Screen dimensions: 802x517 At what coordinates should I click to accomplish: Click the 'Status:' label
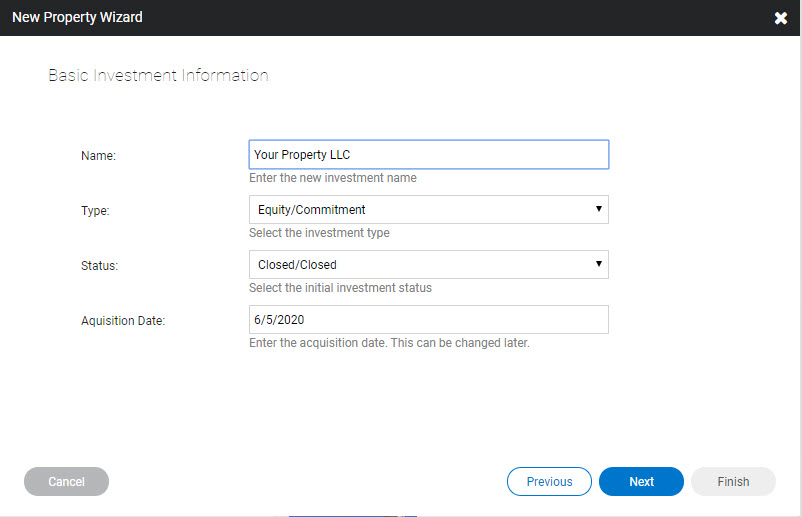coord(100,266)
